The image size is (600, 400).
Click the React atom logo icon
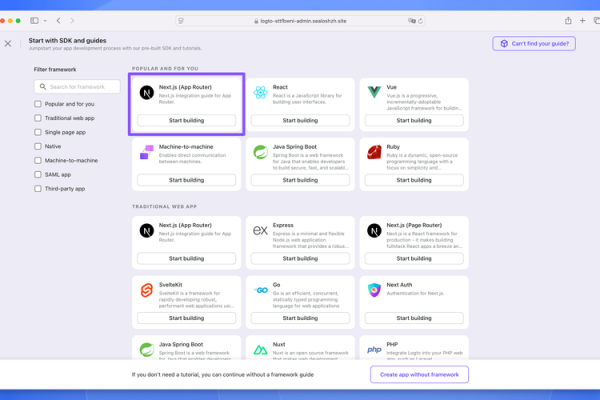(260, 93)
